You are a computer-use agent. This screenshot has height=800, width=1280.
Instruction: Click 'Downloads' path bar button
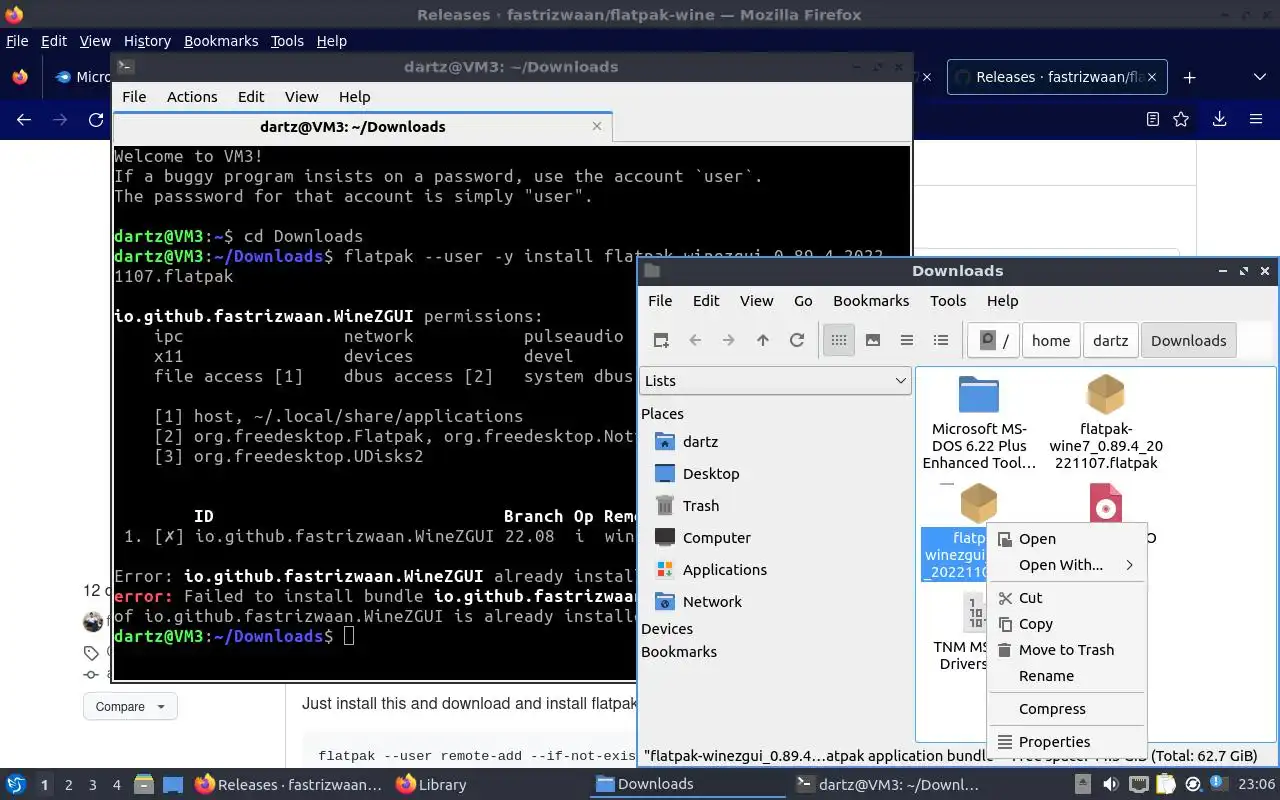click(1188, 340)
